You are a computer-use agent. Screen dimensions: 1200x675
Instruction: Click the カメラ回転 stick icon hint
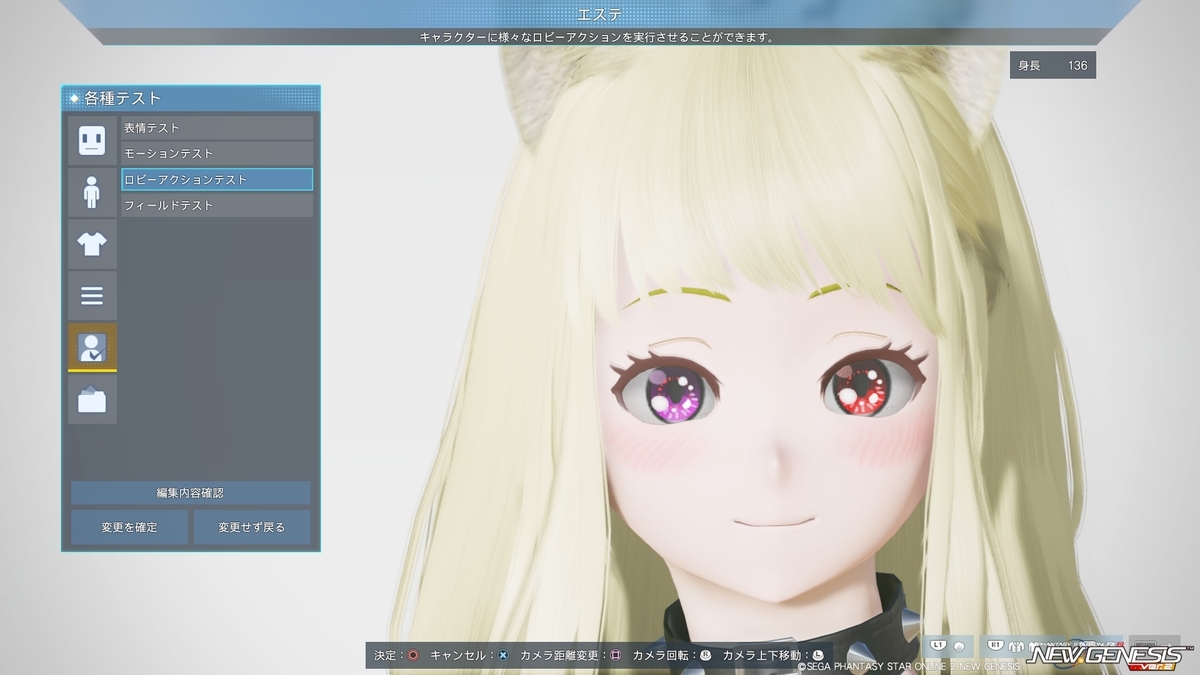pyautogui.click(x=705, y=655)
